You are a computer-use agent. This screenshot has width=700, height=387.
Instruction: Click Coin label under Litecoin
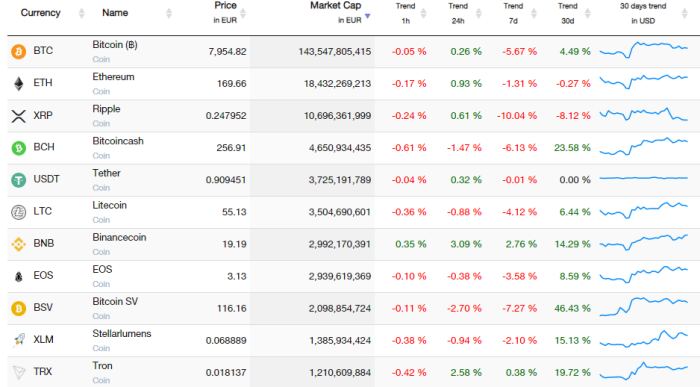click(x=101, y=220)
